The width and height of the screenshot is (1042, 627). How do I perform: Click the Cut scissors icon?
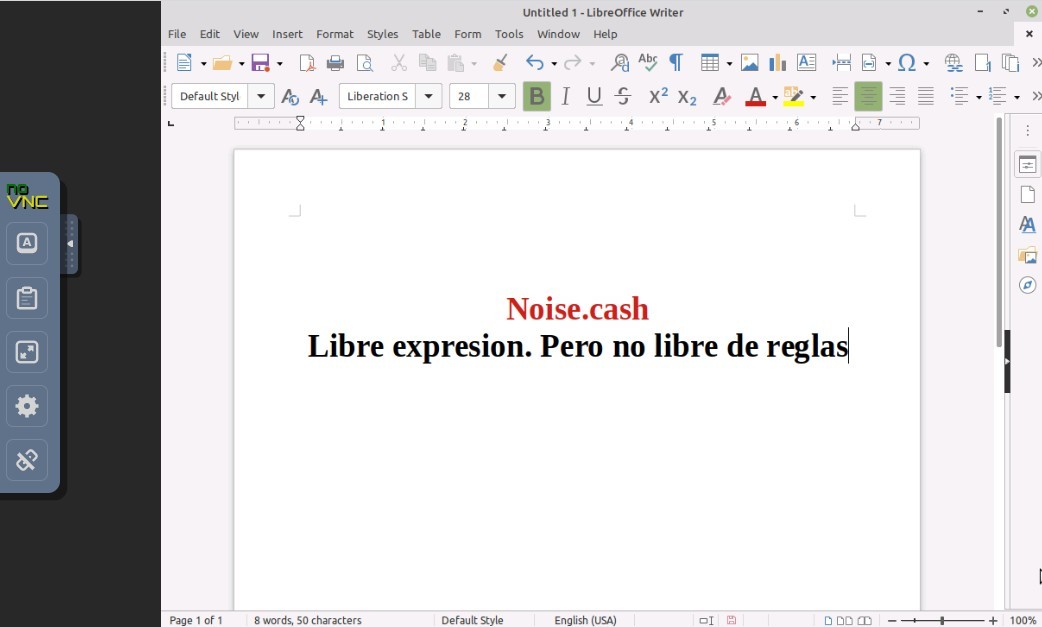[x=399, y=63]
